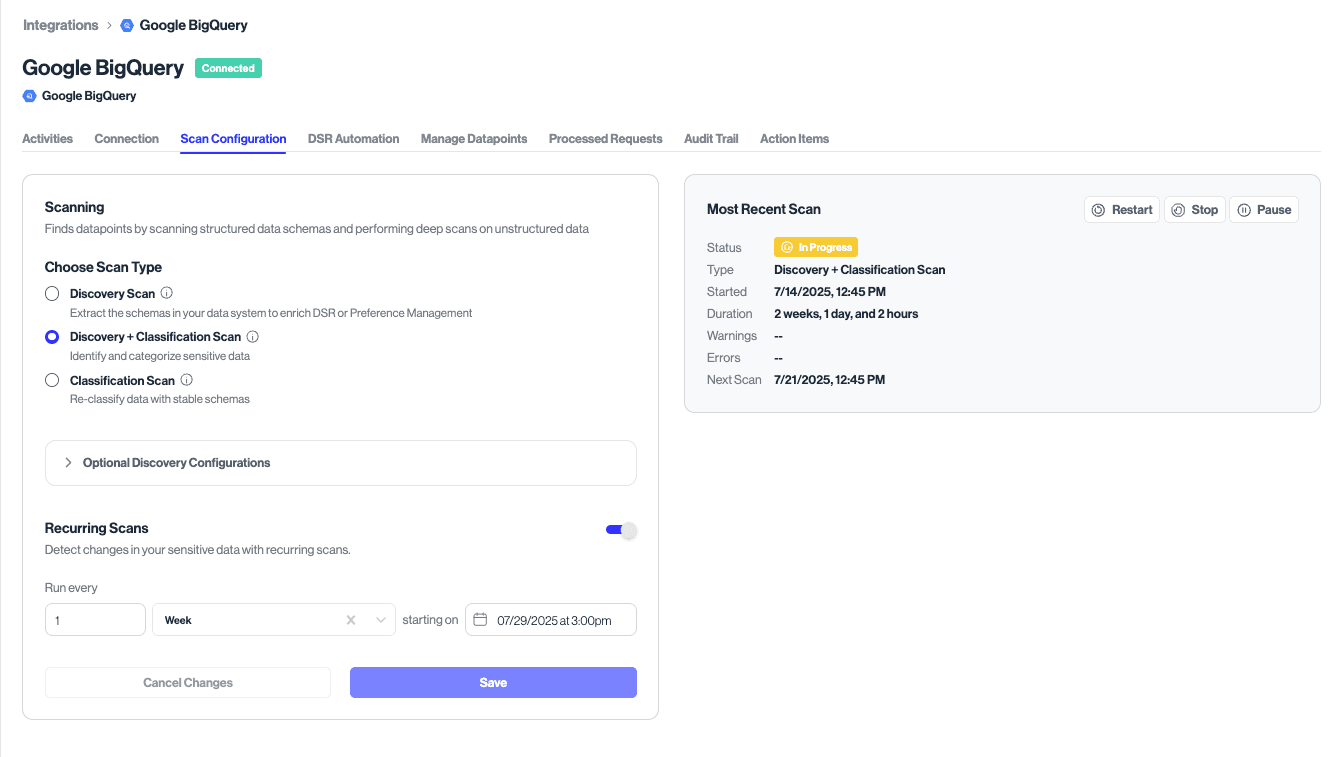
Task: Restart the most recent scan
Action: [x=1121, y=209]
